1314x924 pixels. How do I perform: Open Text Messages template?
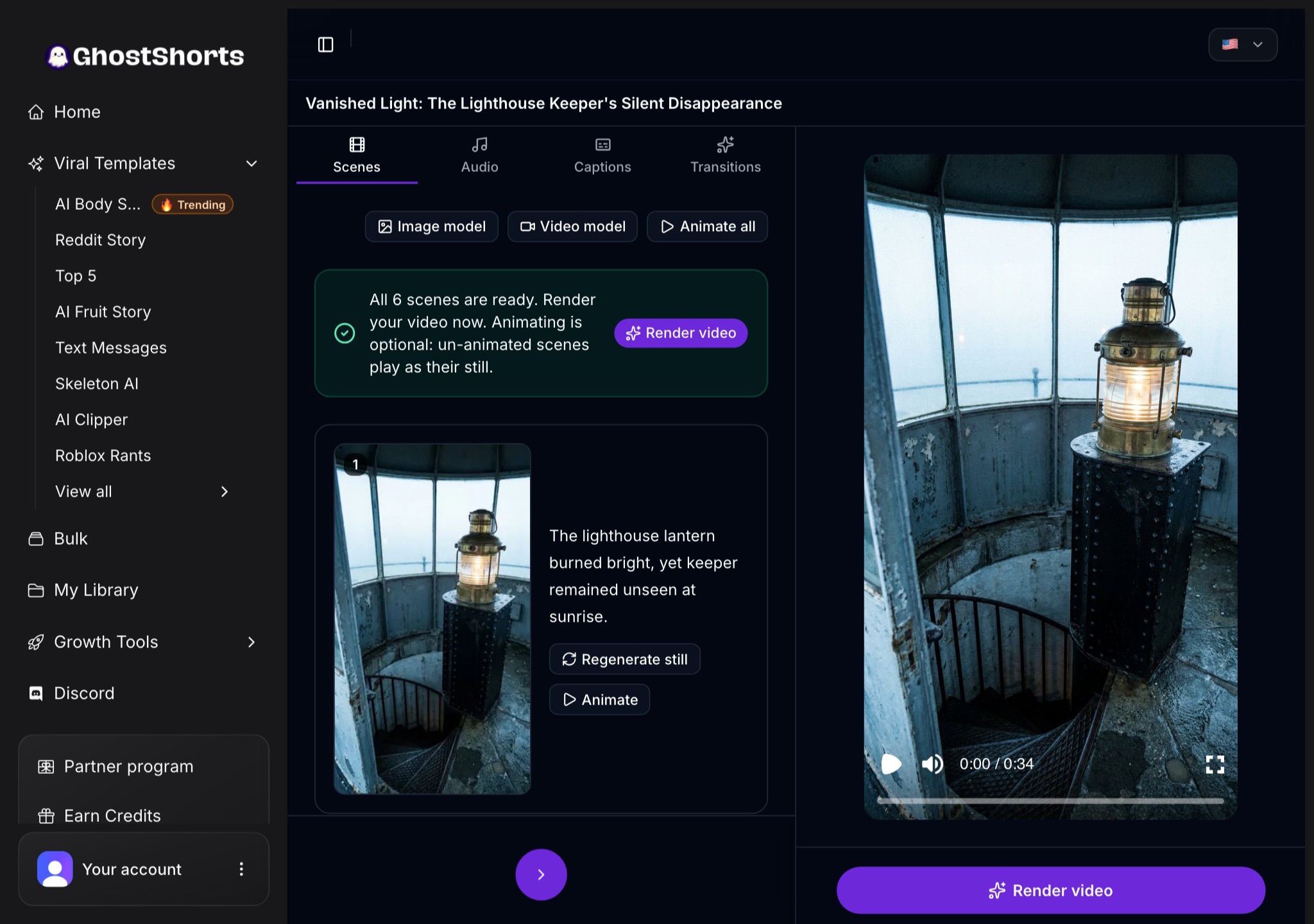[110, 348]
